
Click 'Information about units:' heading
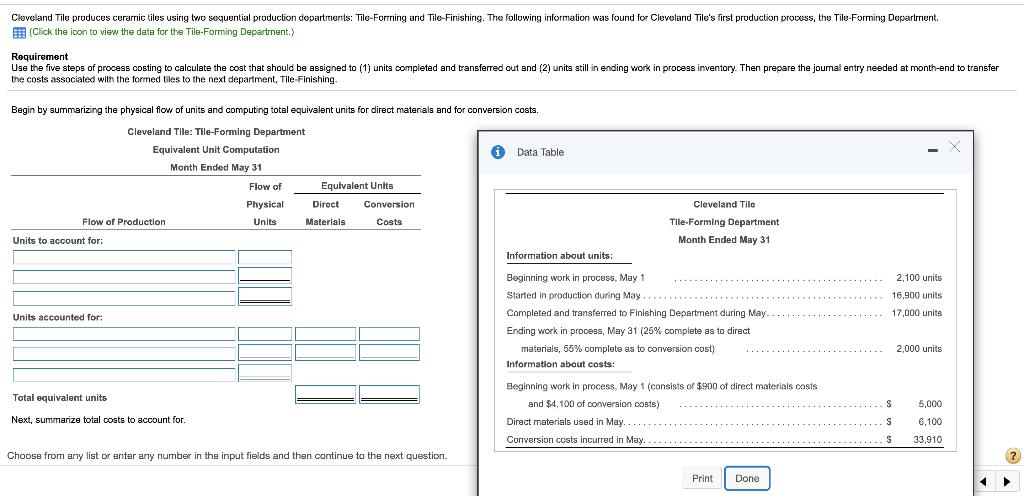(560, 256)
